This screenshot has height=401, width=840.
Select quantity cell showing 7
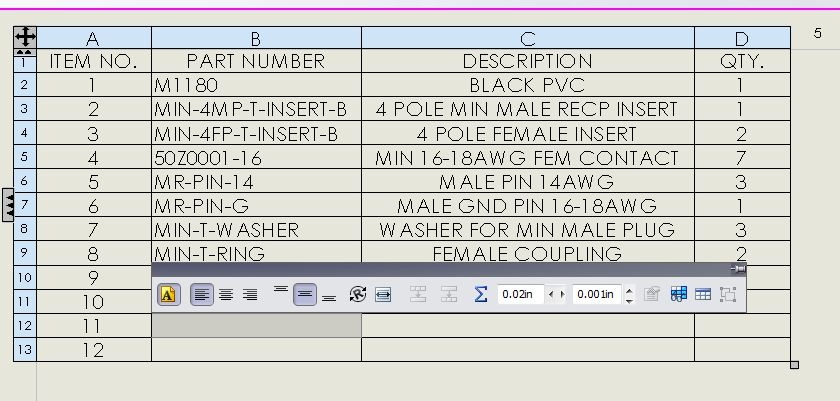tap(742, 157)
